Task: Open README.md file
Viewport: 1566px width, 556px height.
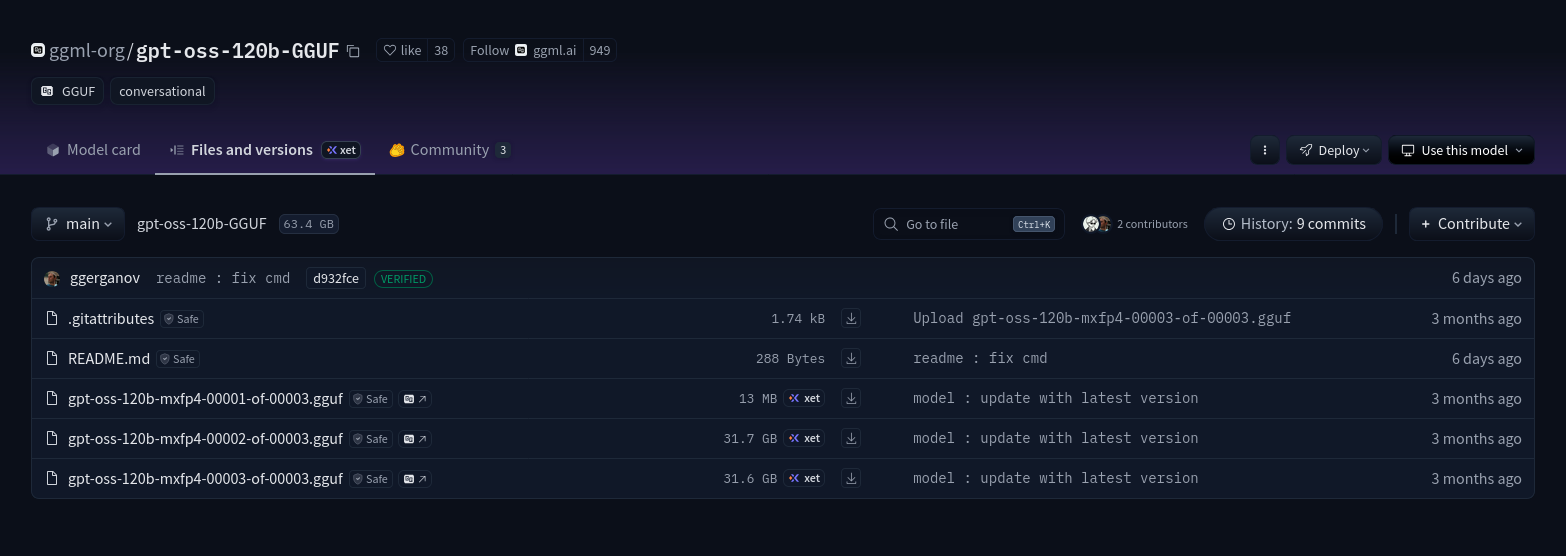Action: pyautogui.click(x=109, y=358)
